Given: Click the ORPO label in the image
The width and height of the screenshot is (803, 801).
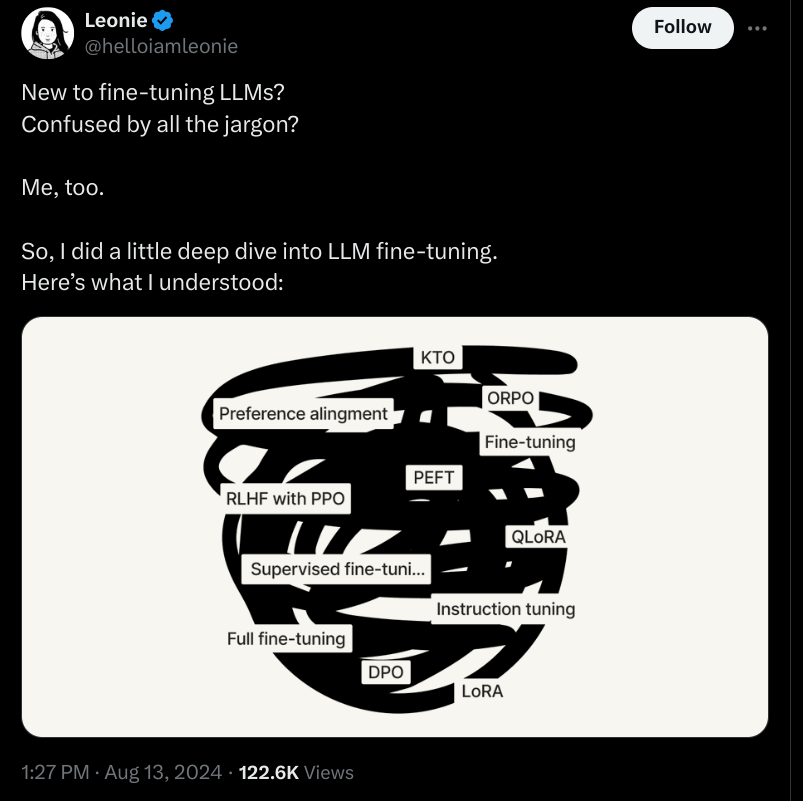Looking at the screenshot, I should click(510, 398).
